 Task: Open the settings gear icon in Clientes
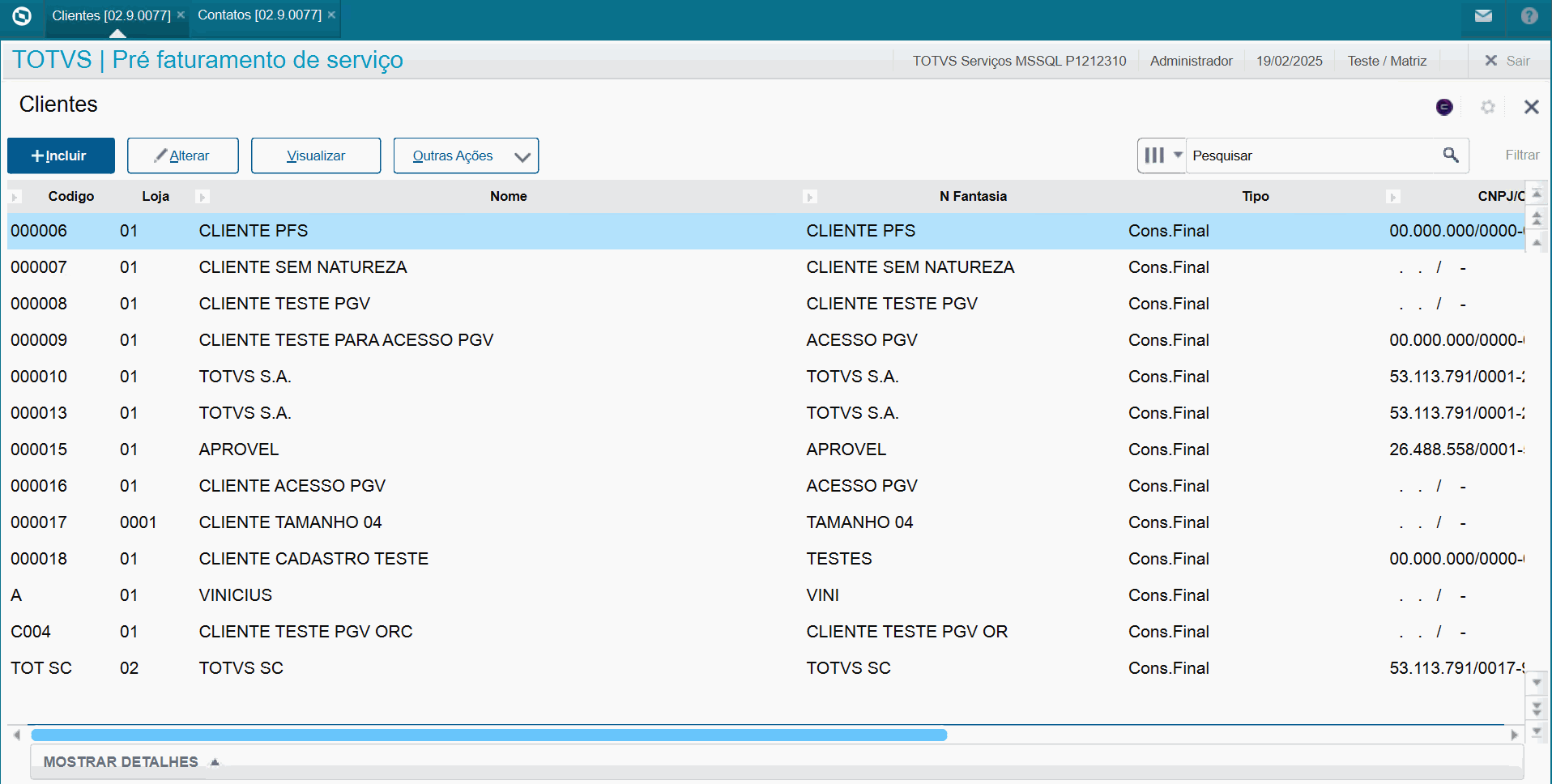pyautogui.click(x=1488, y=107)
